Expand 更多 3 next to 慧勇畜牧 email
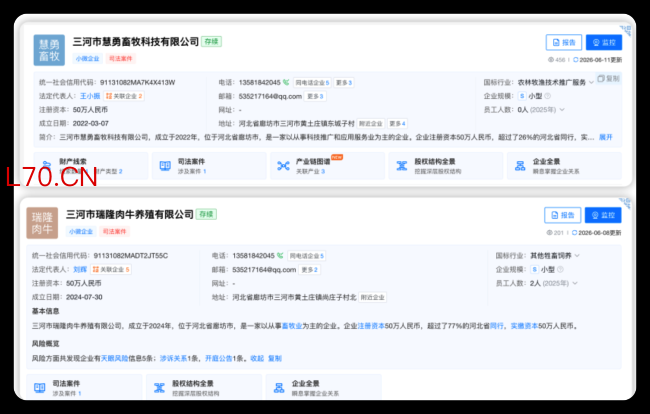Screen dimensions: 650x414 click(x=315, y=96)
